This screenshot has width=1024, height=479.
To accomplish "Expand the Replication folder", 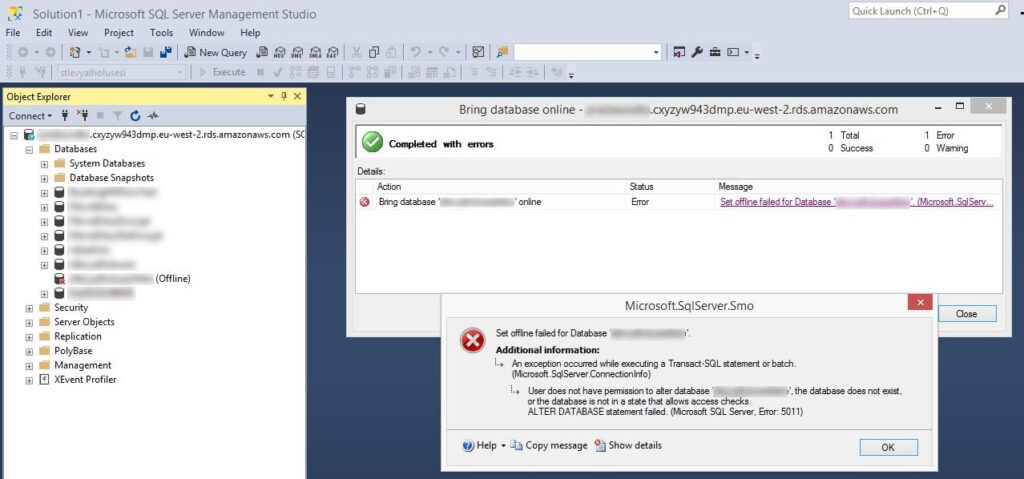I will tap(29, 337).
